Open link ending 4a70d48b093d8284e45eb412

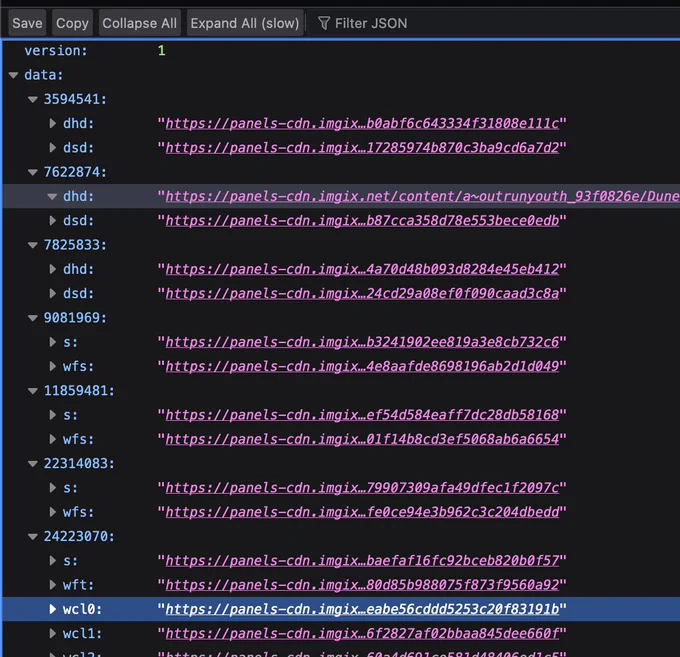pyautogui.click(x=362, y=270)
